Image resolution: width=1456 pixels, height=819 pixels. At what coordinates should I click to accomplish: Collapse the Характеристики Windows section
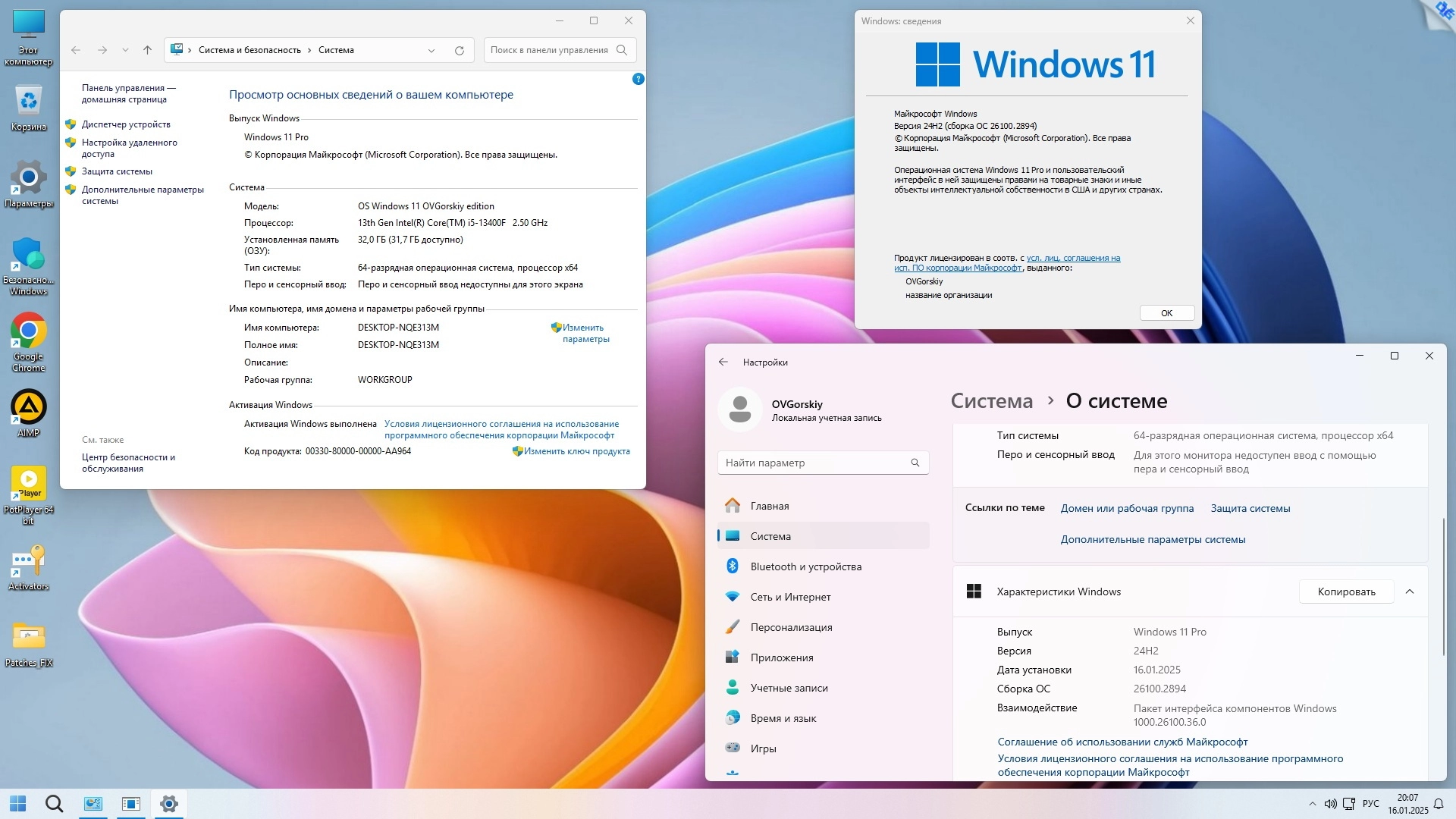1410,591
